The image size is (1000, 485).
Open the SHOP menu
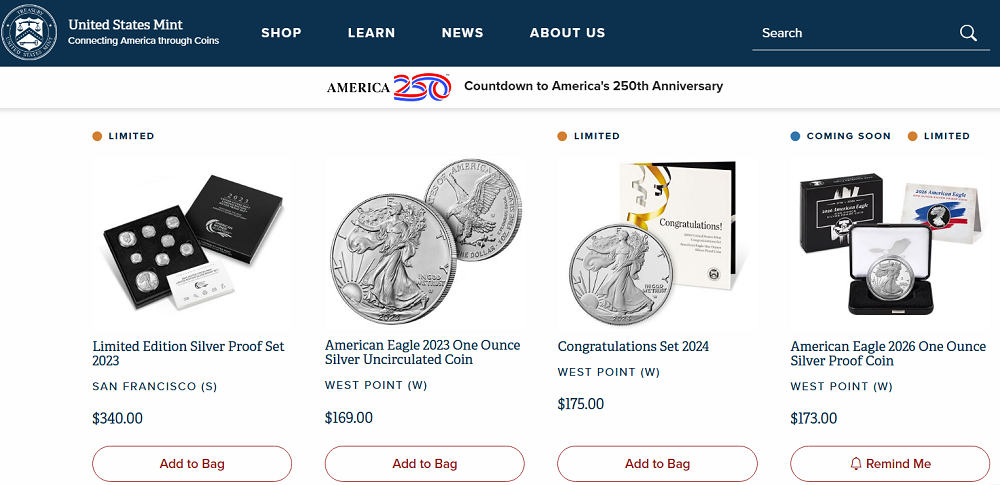pos(281,33)
